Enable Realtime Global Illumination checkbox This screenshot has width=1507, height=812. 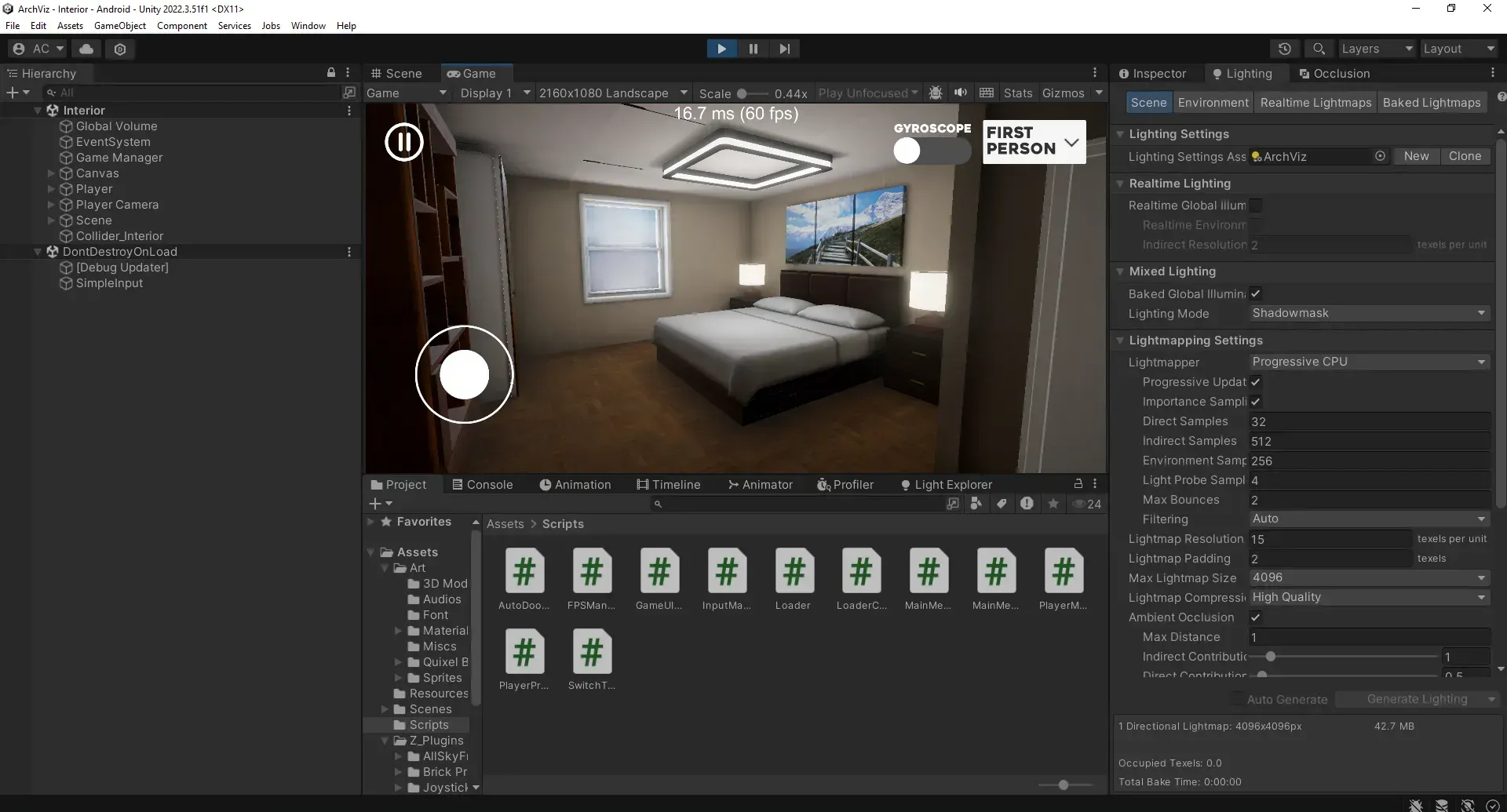1256,206
